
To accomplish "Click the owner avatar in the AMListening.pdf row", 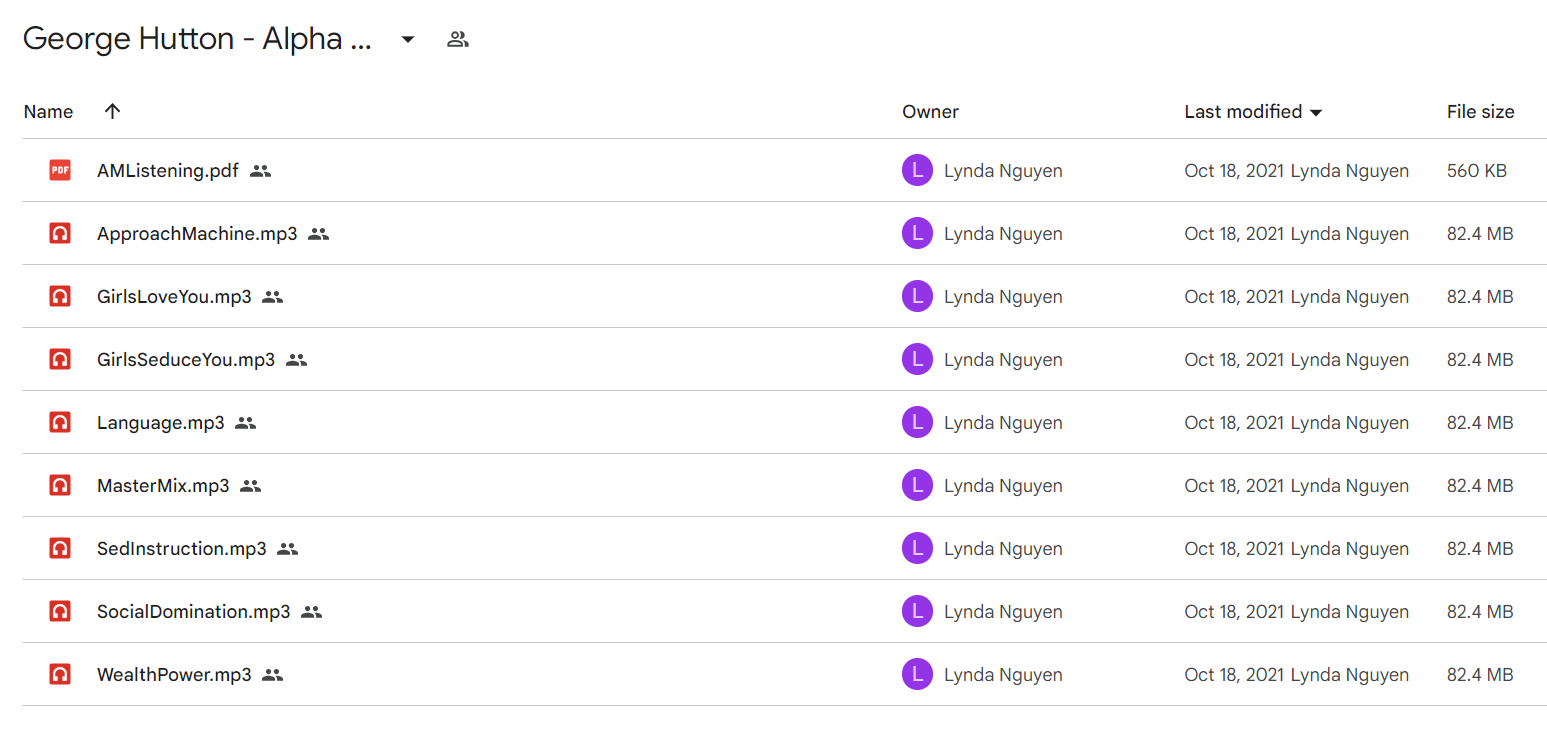I will pos(917,171).
